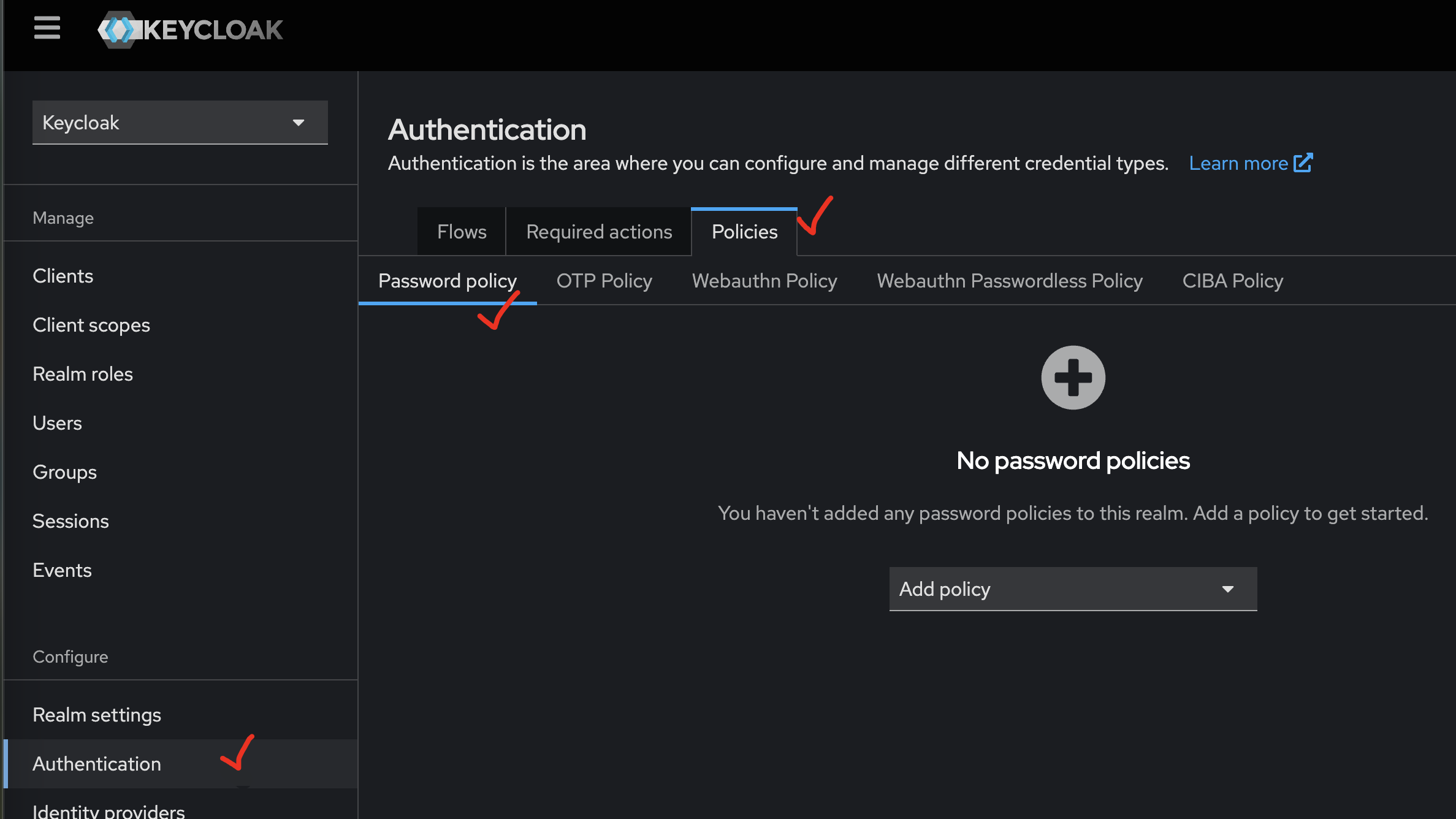
Task: Expand the Add policy dropdown
Action: coord(1073,589)
